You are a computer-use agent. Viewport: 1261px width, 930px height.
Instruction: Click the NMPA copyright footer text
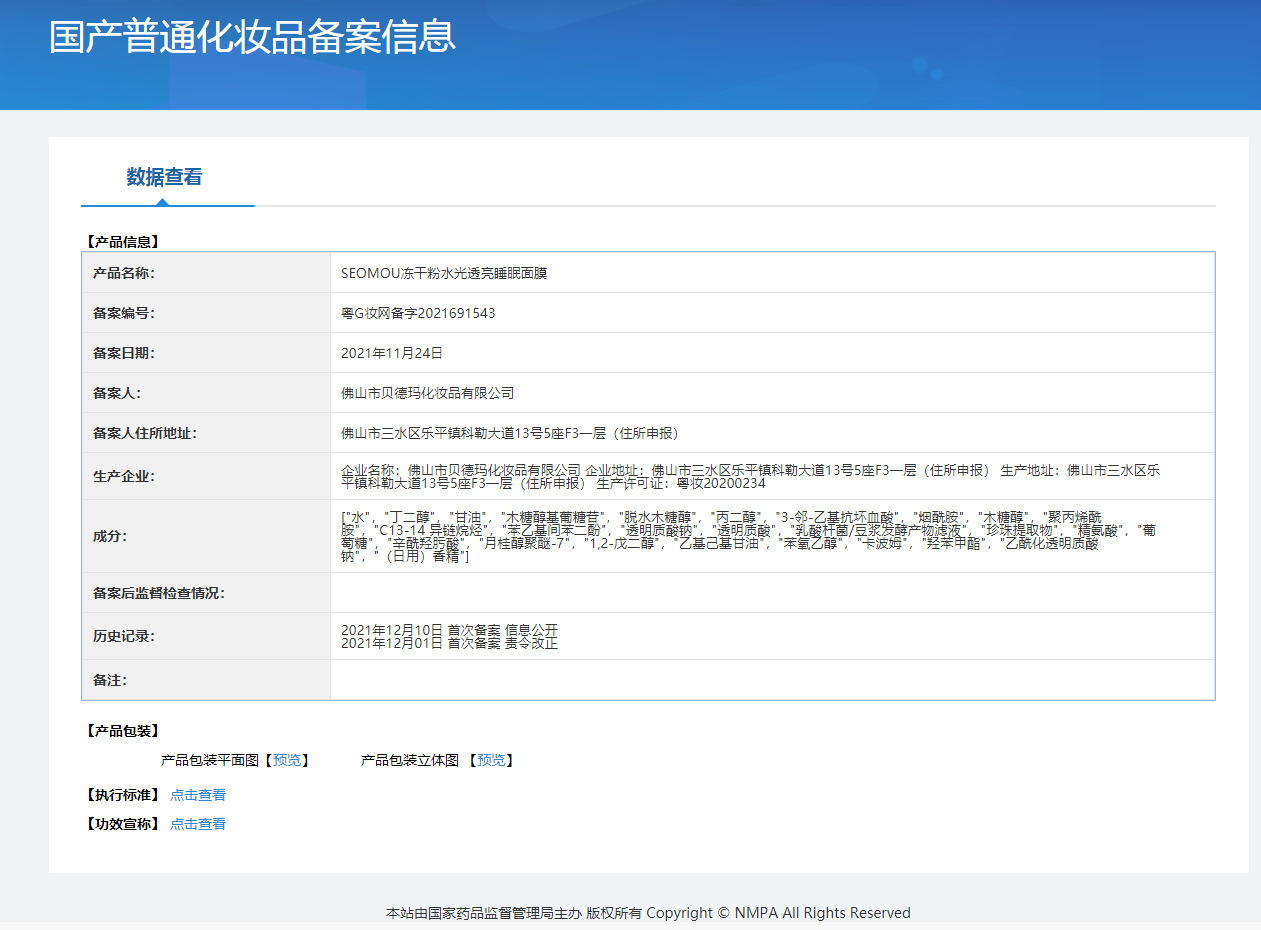[x=648, y=912]
